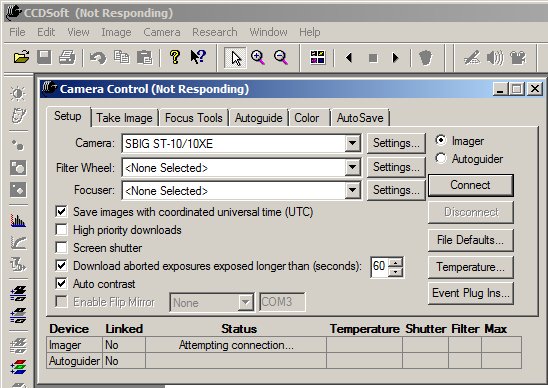Viewport: 548px width, 388px height.
Task: Select the Autoguider radio button
Action: click(x=441, y=158)
